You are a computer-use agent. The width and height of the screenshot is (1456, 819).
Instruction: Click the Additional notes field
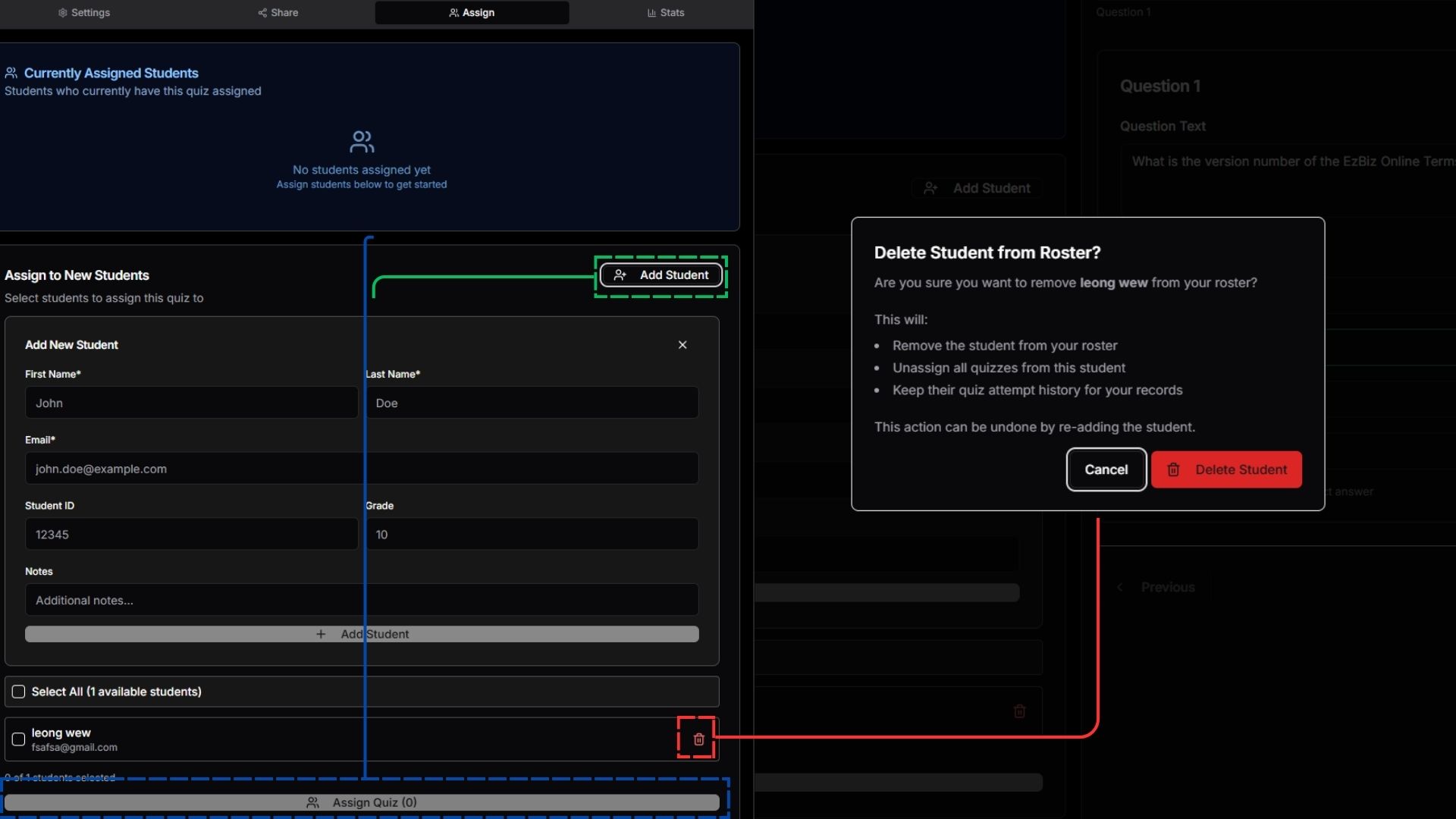click(x=361, y=600)
